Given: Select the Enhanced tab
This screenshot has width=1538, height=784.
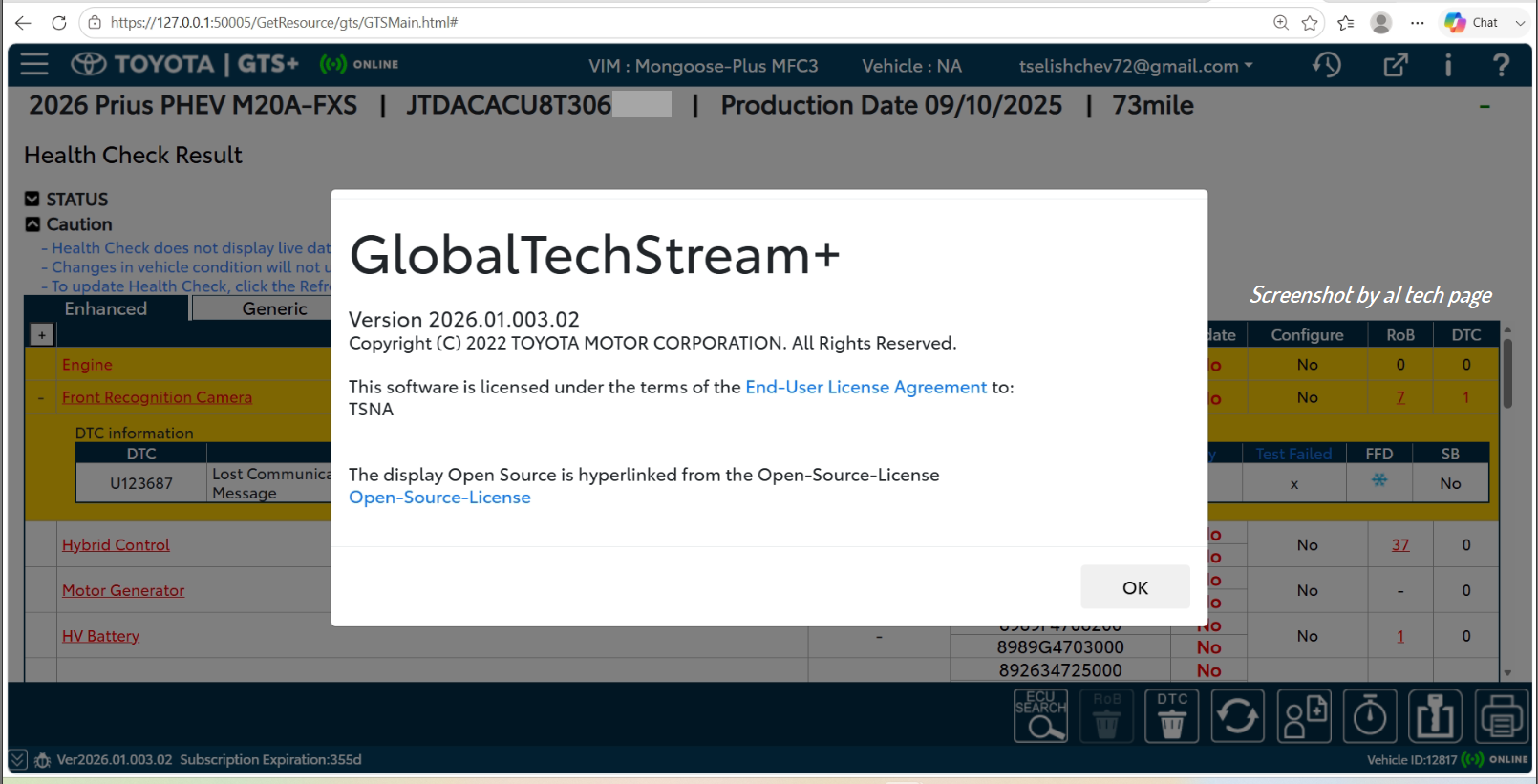Looking at the screenshot, I should point(106,308).
